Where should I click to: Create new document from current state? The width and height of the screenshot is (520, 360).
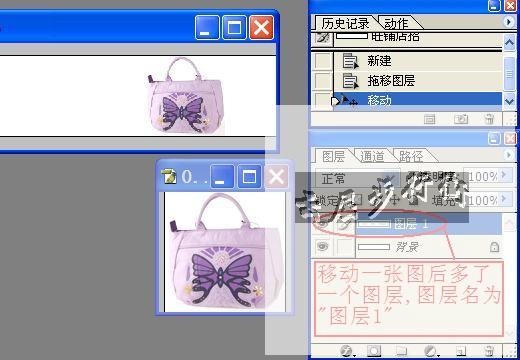point(429,119)
